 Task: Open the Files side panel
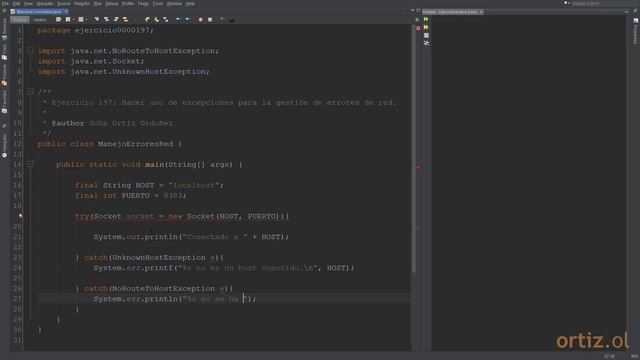point(4,52)
